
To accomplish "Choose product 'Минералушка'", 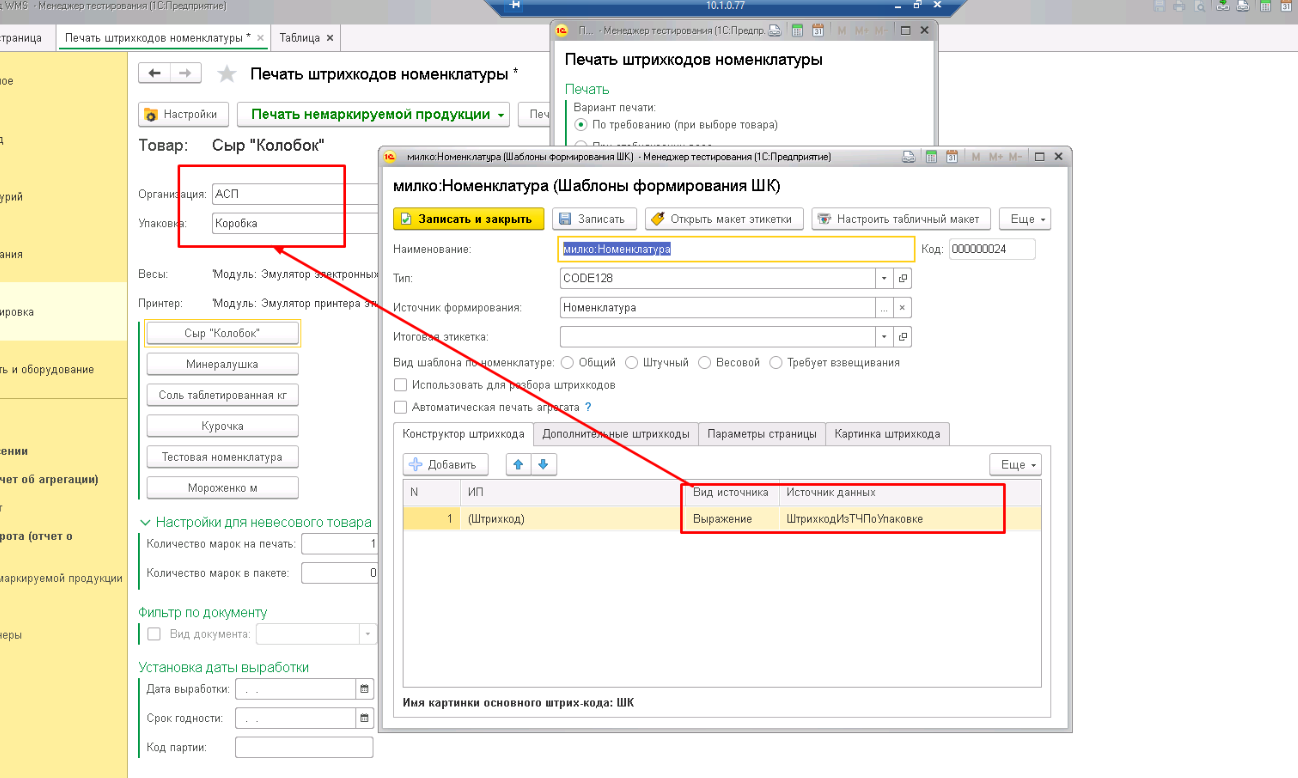I will click(222, 364).
